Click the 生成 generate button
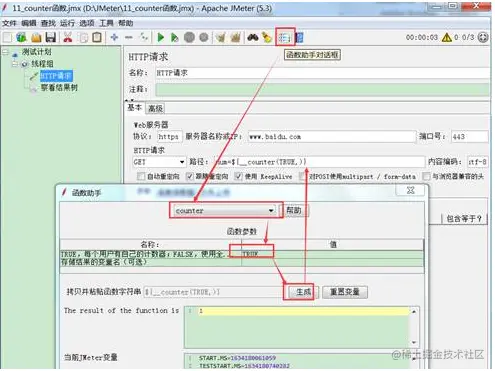The height and width of the screenshot is (371, 495). click(303, 292)
